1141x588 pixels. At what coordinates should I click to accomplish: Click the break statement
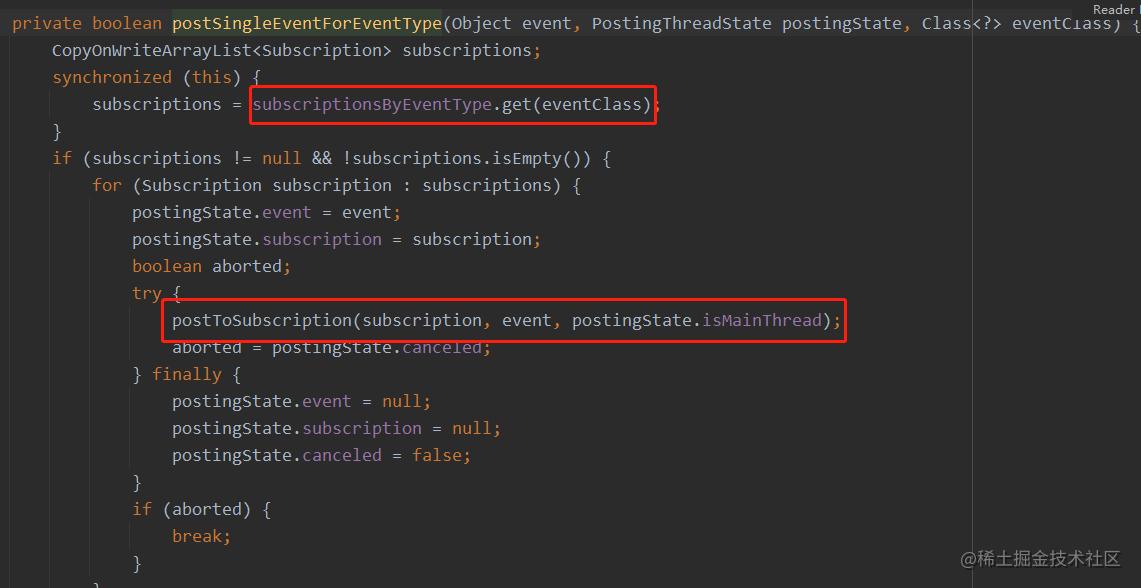point(198,536)
